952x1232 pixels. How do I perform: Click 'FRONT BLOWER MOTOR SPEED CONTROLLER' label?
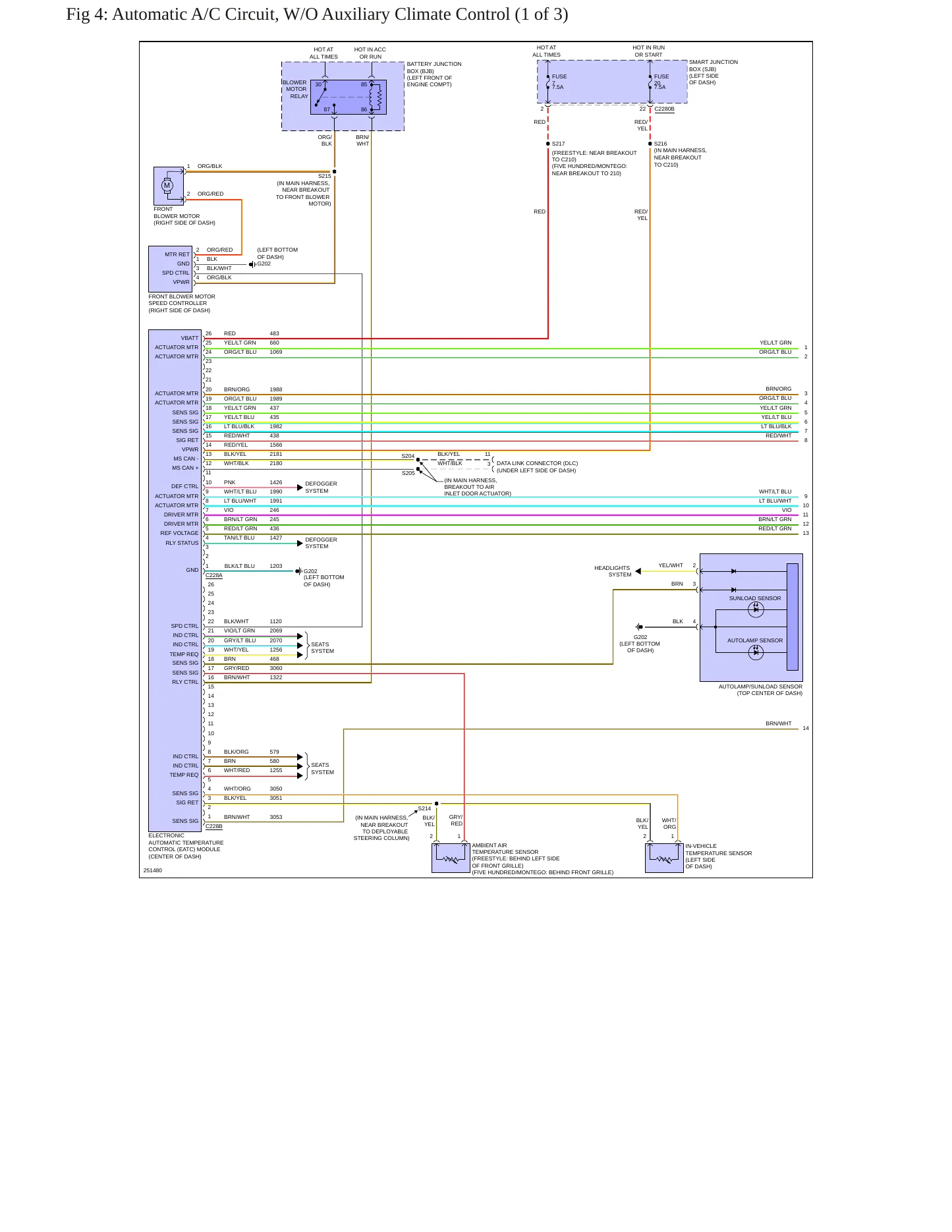[182, 304]
